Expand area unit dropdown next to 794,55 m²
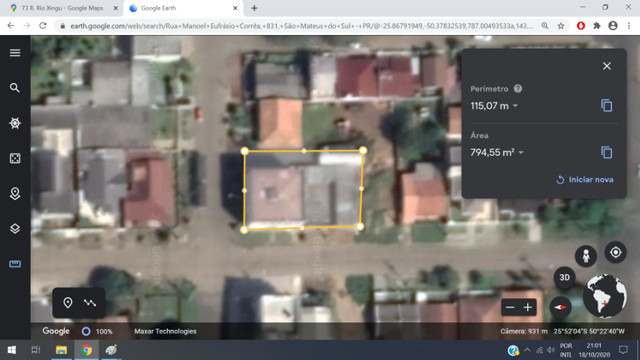This screenshot has height=360, width=640. 521,153
